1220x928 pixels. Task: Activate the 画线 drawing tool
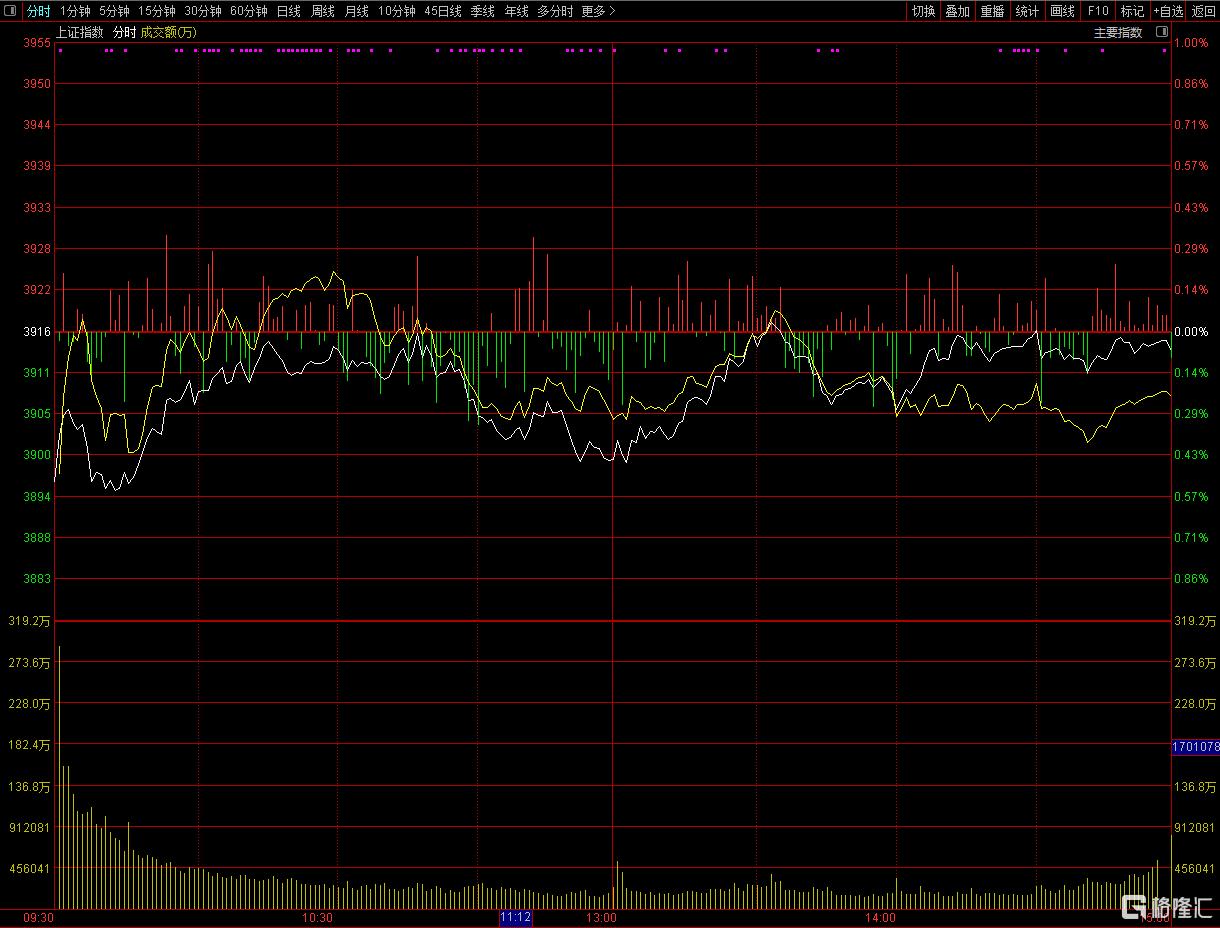pyautogui.click(x=1062, y=11)
